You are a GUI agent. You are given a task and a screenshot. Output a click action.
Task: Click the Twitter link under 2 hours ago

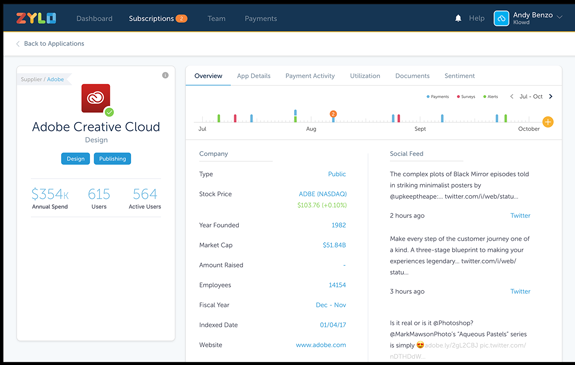coord(520,216)
